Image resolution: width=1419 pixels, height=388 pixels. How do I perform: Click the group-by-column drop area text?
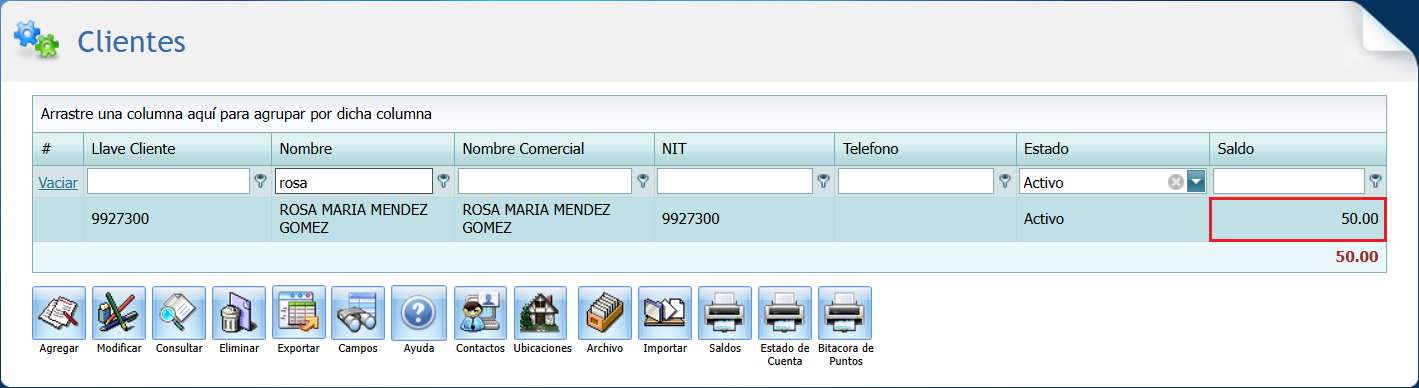236,114
